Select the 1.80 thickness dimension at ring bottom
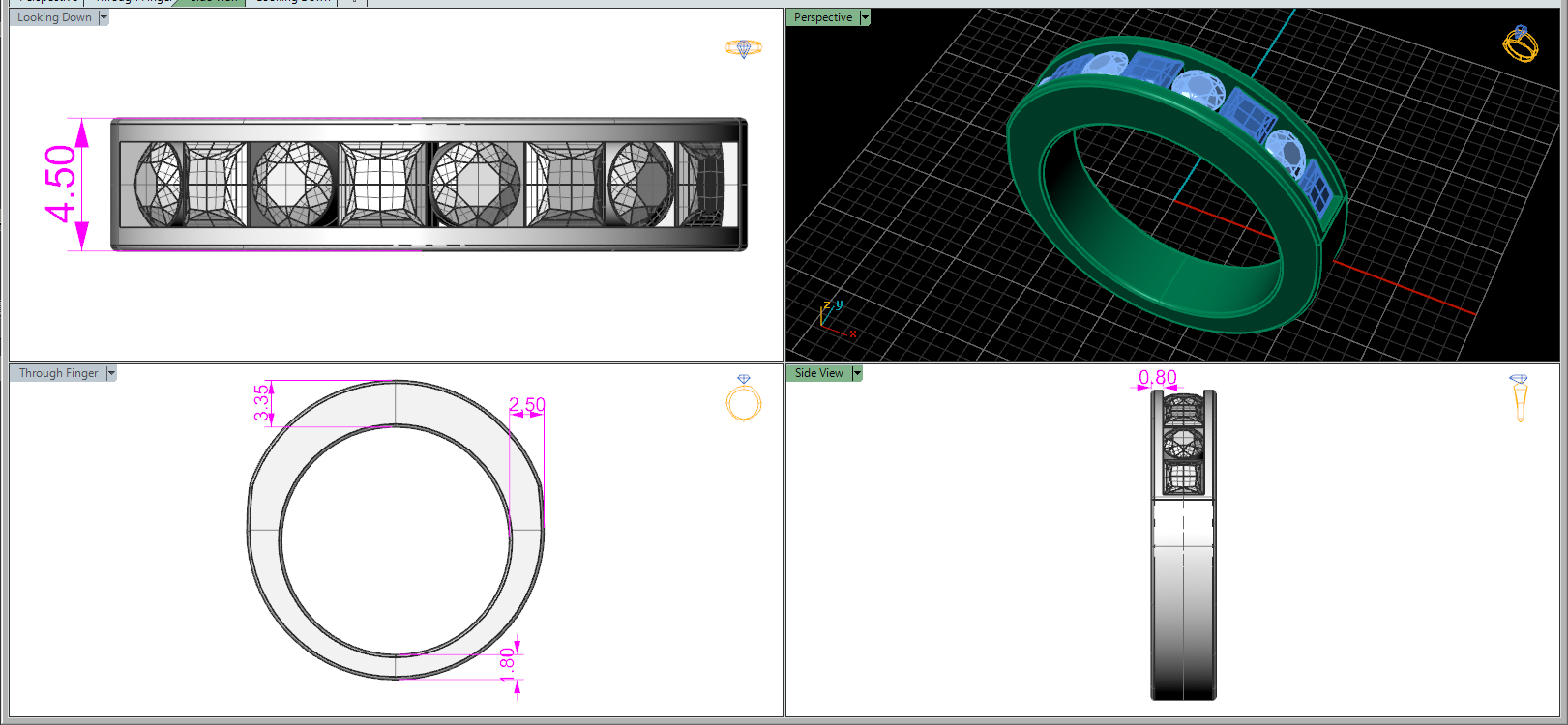This screenshot has height=725, width=1568. 507,664
